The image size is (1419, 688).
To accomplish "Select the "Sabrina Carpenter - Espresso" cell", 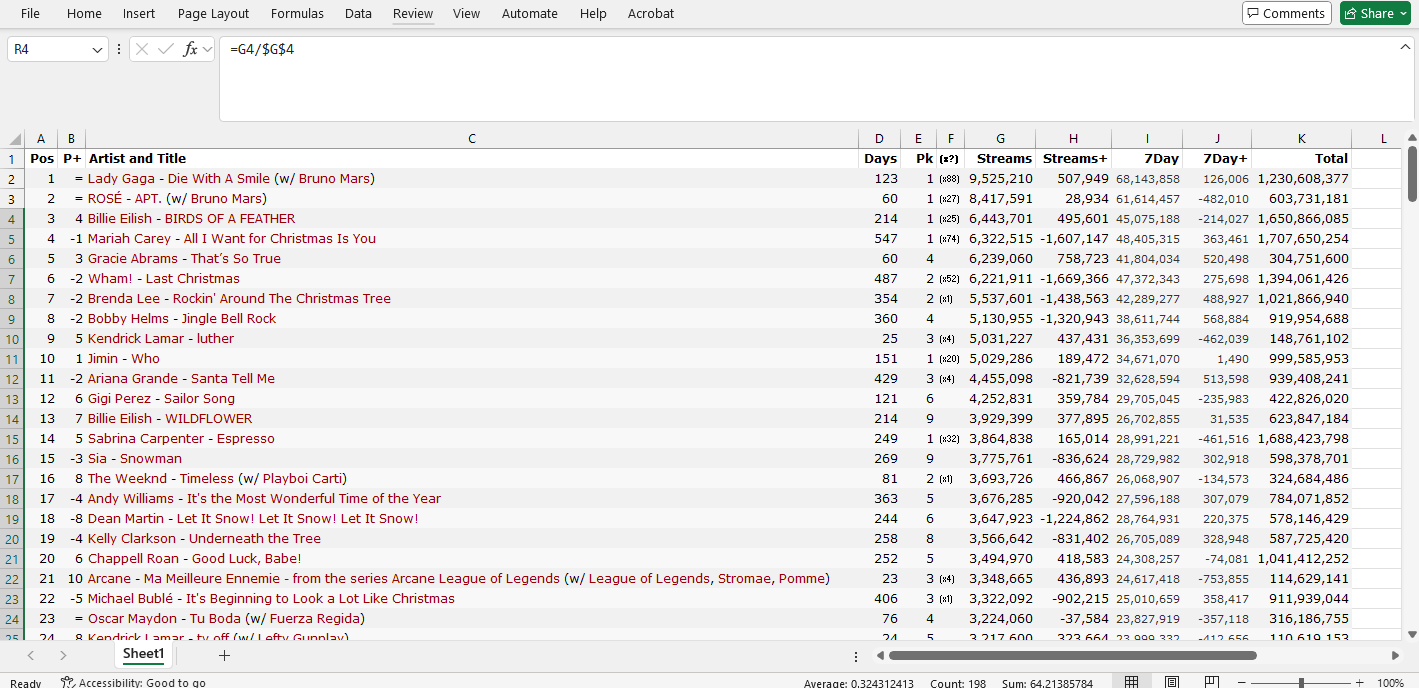I will (x=472, y=439).
